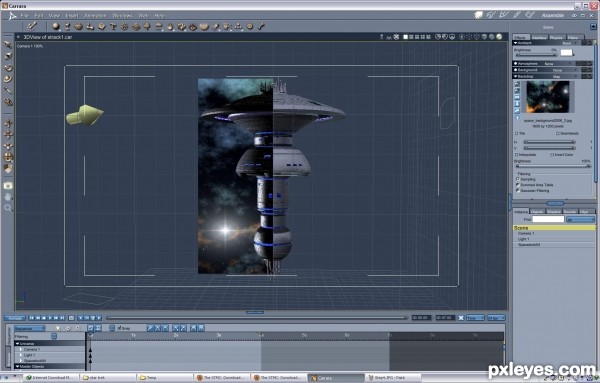Jump to animation start
This screenshot has height=383, width=600.
[x=32, y=318]
